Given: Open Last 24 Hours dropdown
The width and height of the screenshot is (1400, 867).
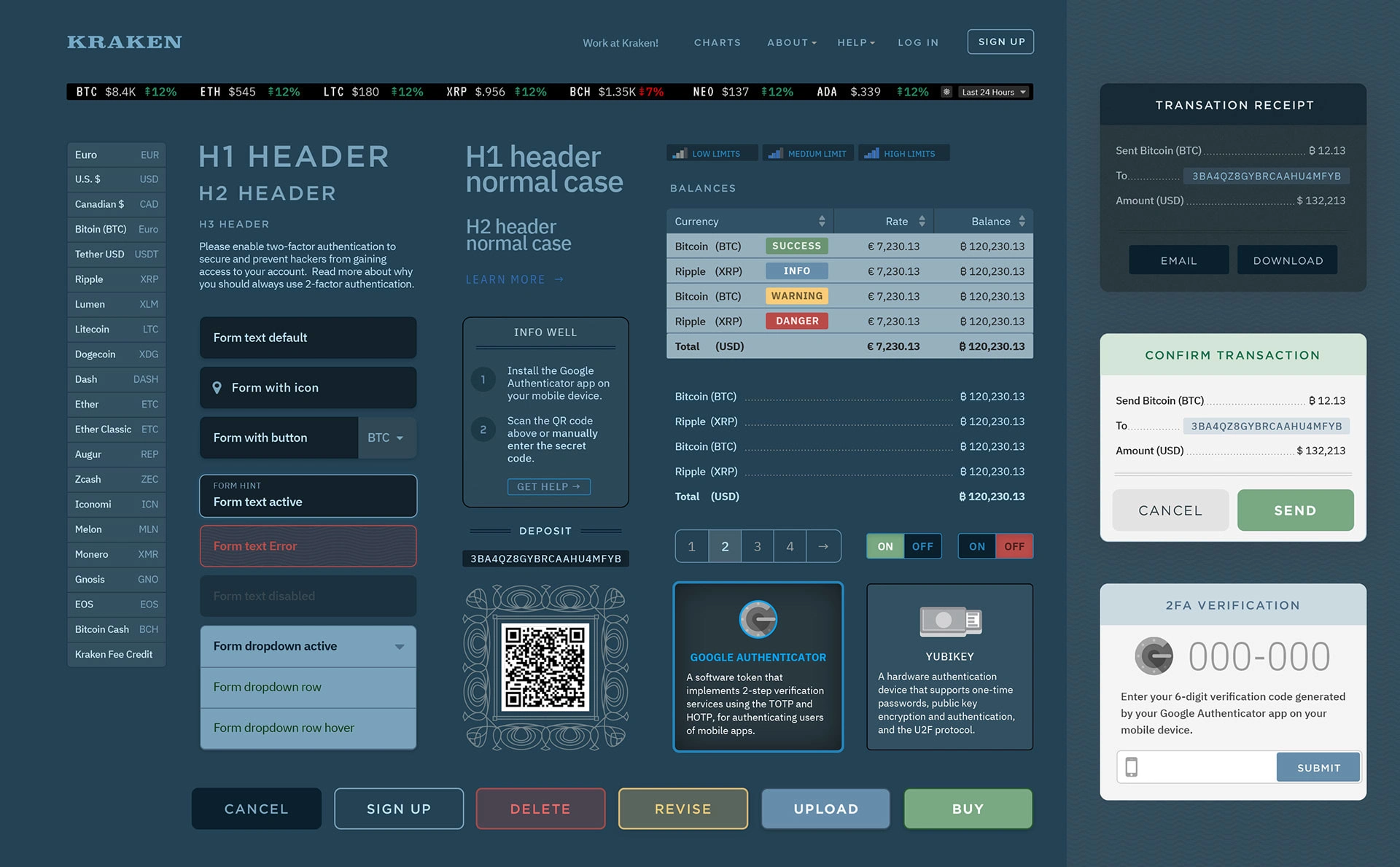Looking at the screenshot, I should click(x=994, y=92).
